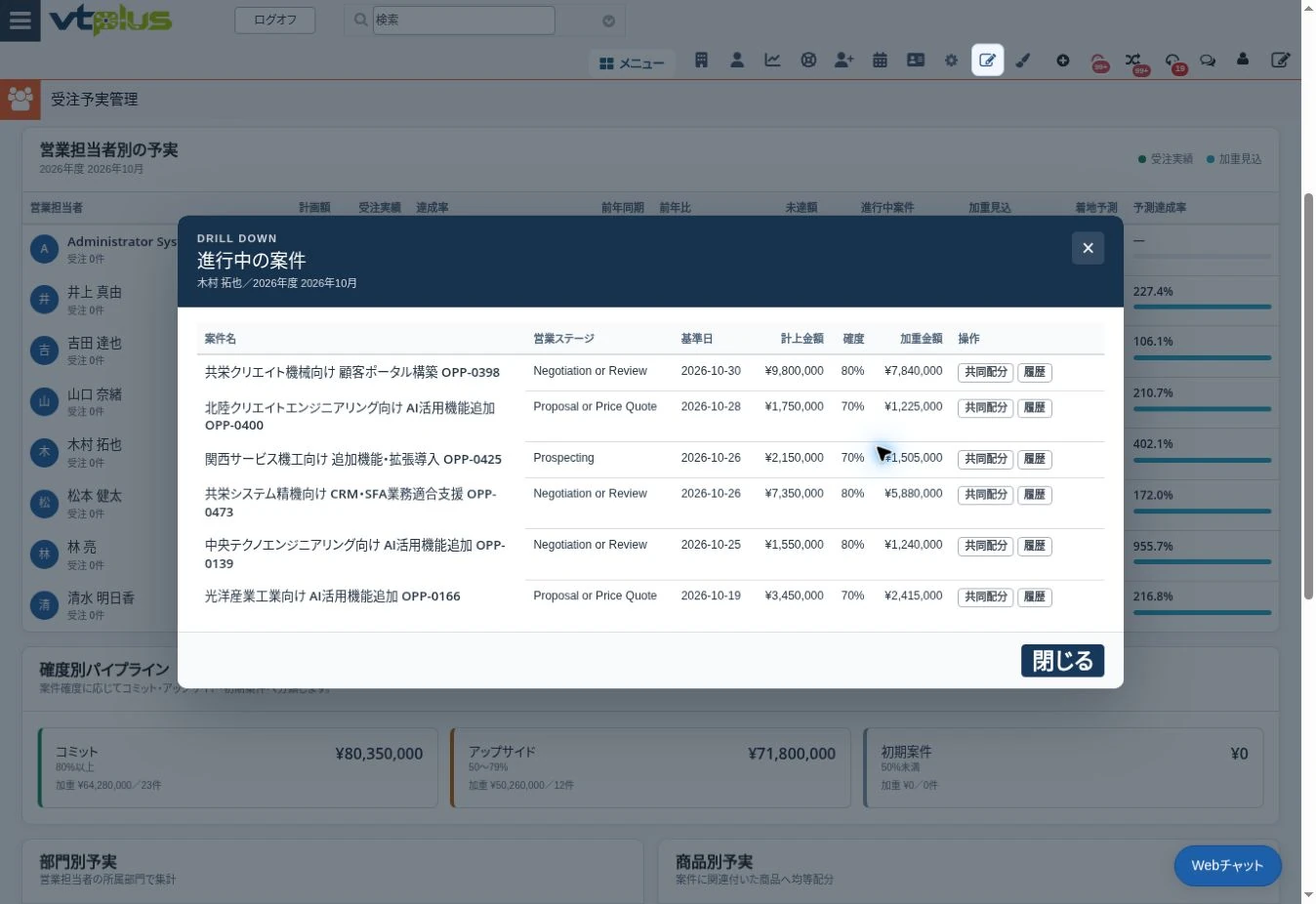Click the plus circle icon
1316x904 pixels.
click(x=1062, y=61)
